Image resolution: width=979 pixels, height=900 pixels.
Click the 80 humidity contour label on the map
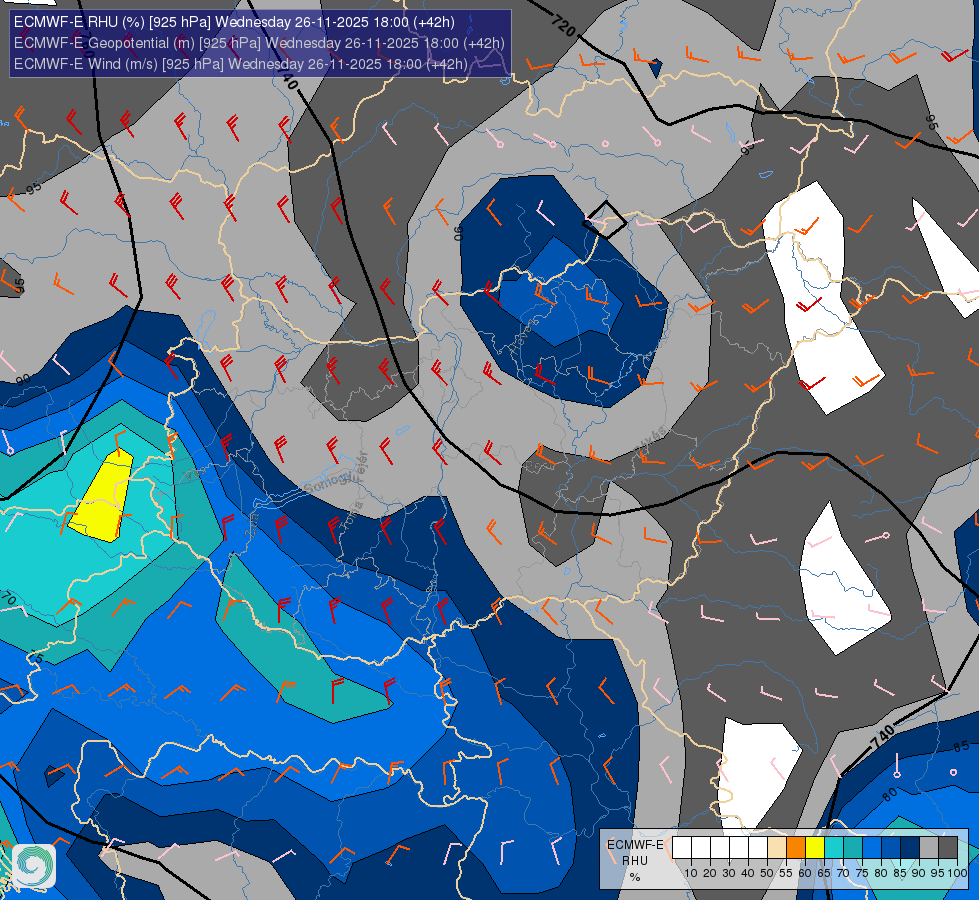click(890, 794)
